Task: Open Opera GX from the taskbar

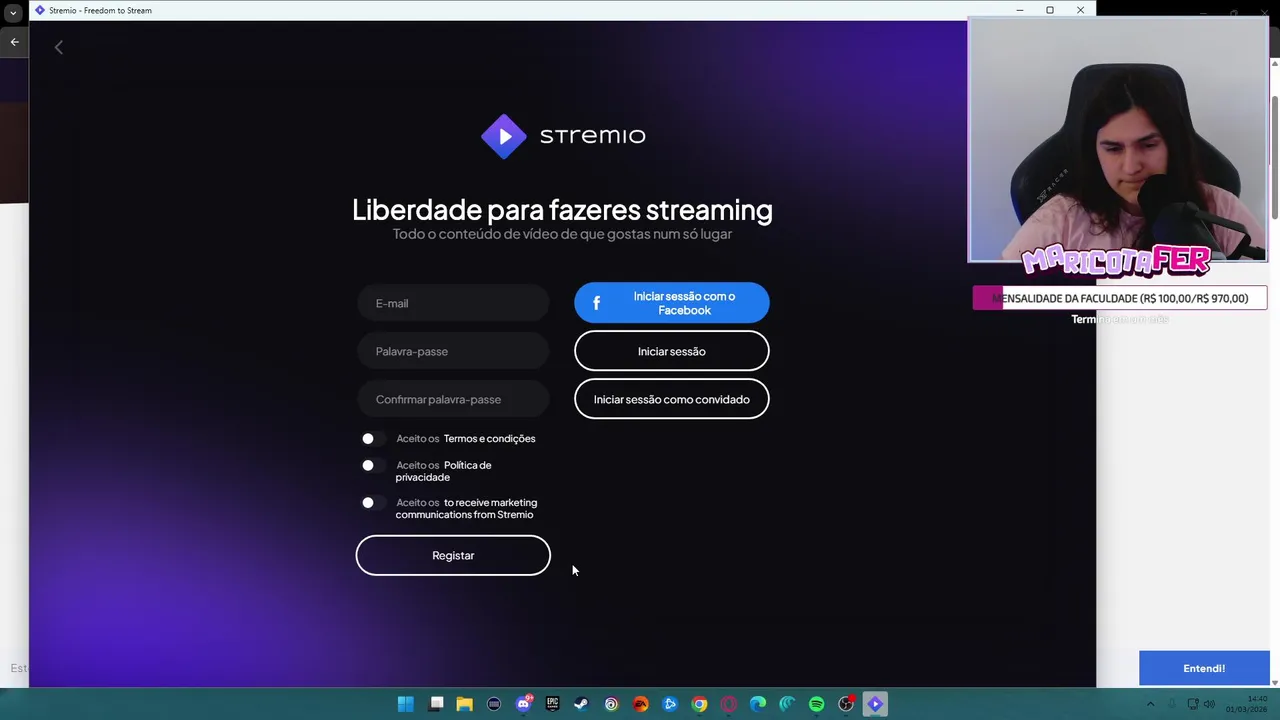Action: [x=728, y=704]
